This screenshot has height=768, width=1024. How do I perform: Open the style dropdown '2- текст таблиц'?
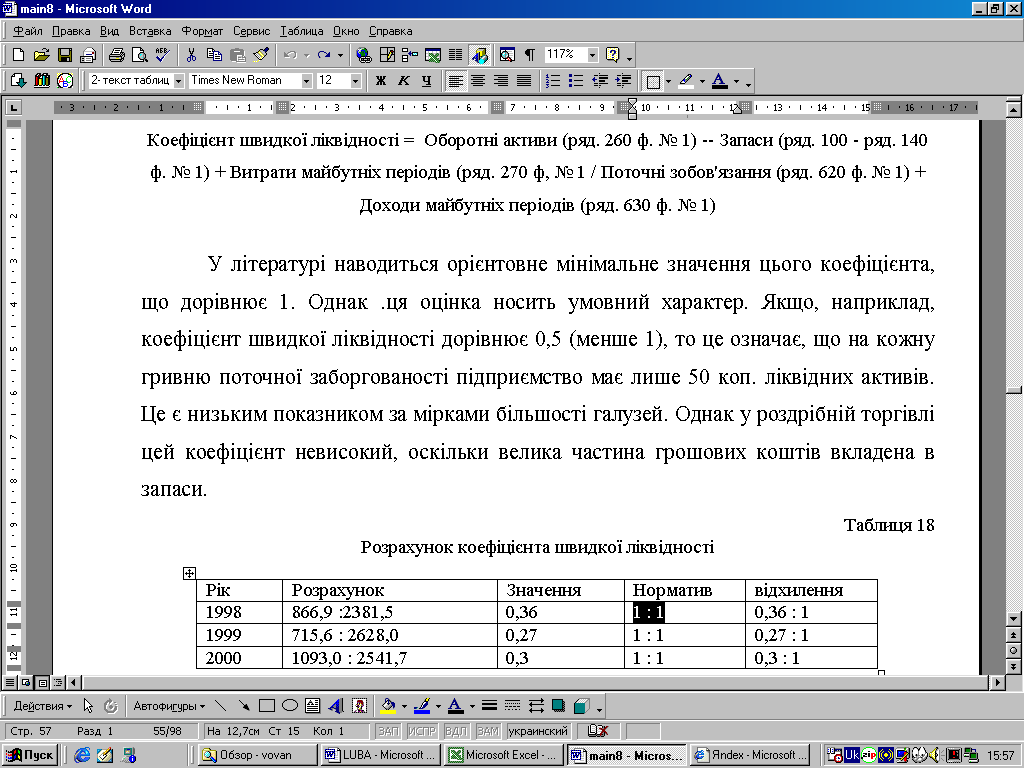click(x=178, y=80)
